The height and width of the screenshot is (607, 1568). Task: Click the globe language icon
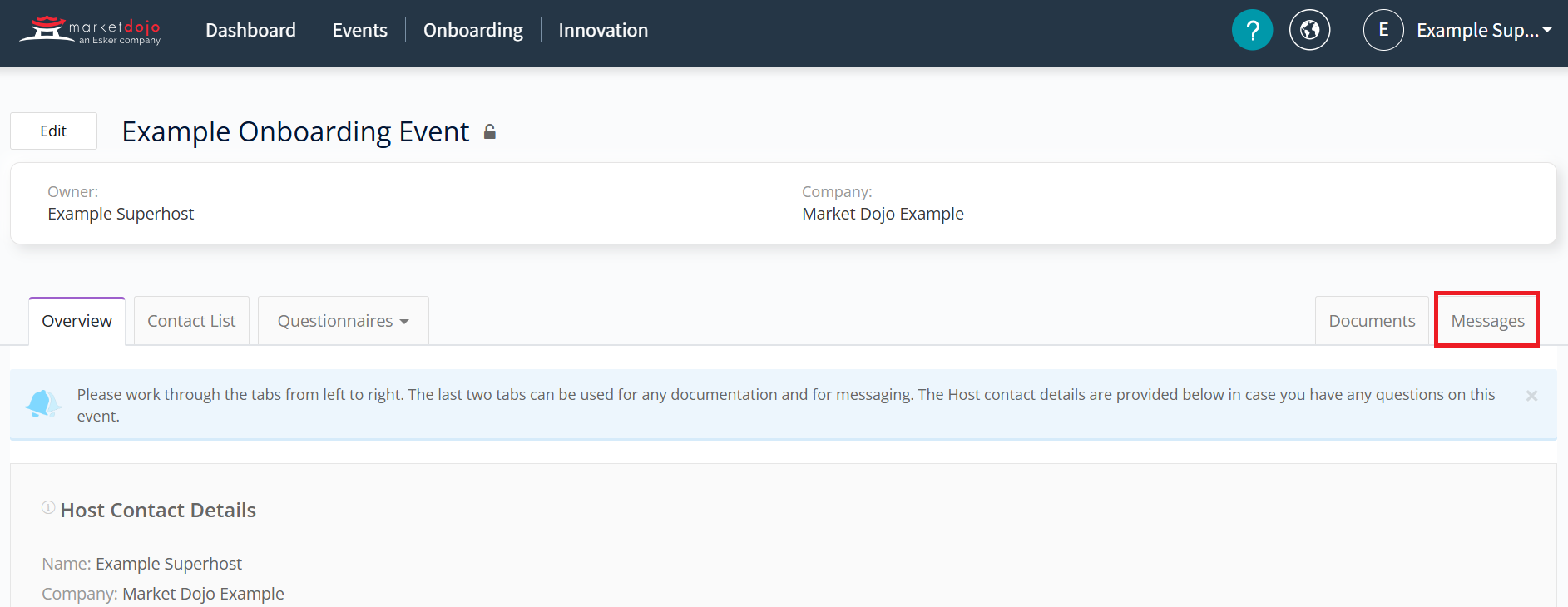(x=1309, y=30)
